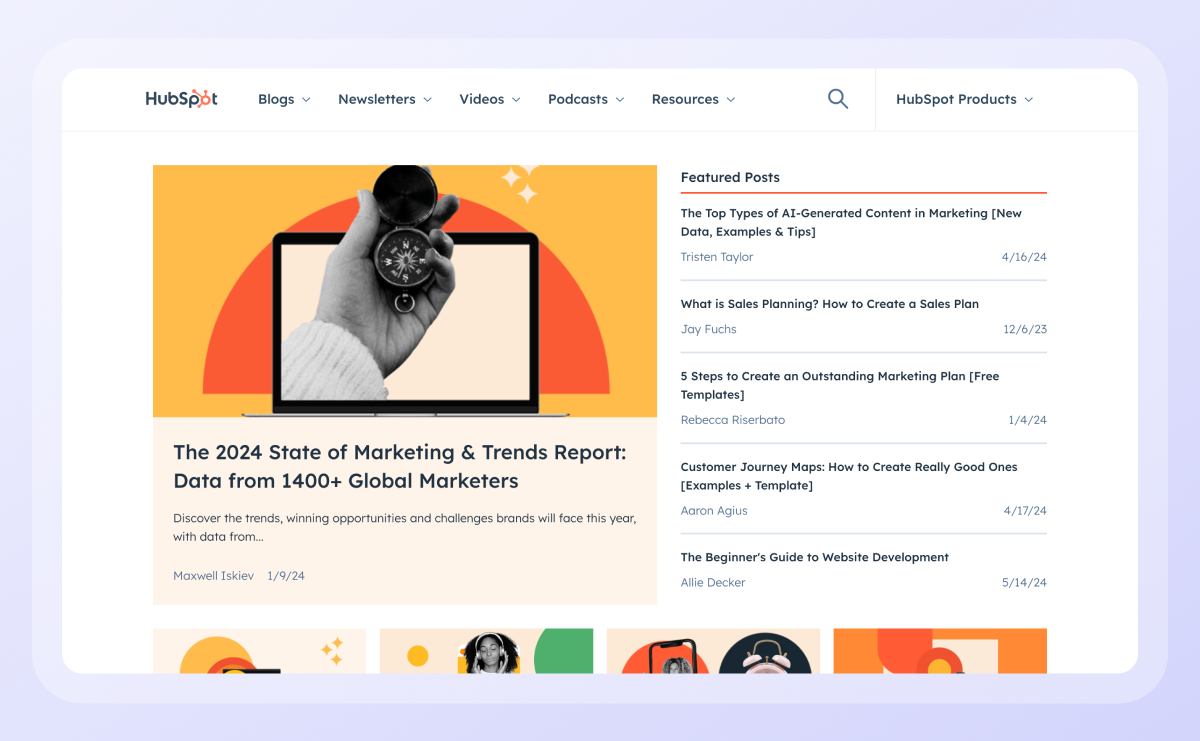Open the compass hero image article

405,291
